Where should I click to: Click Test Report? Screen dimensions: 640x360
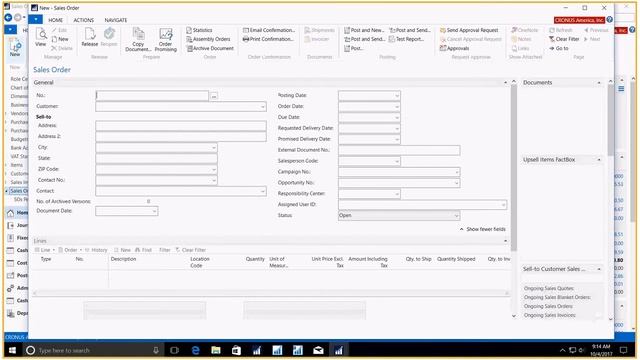[406, 39]
